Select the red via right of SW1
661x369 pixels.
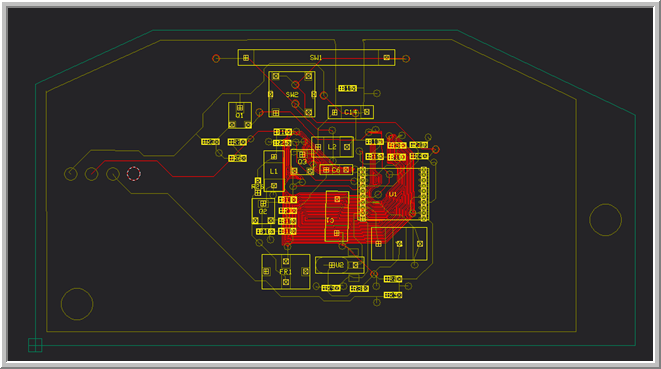406,59
